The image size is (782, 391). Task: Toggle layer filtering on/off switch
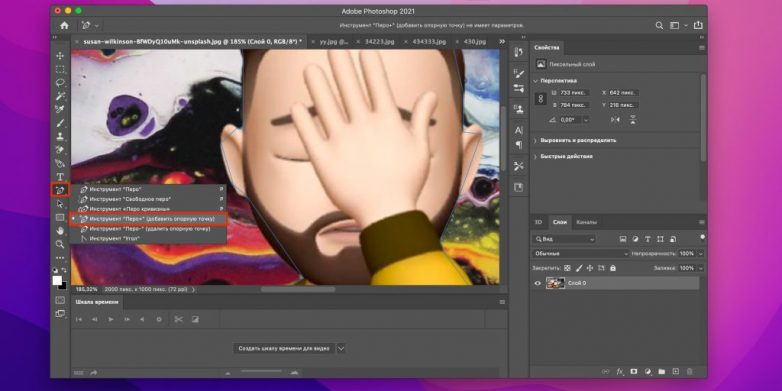point(702,237)
